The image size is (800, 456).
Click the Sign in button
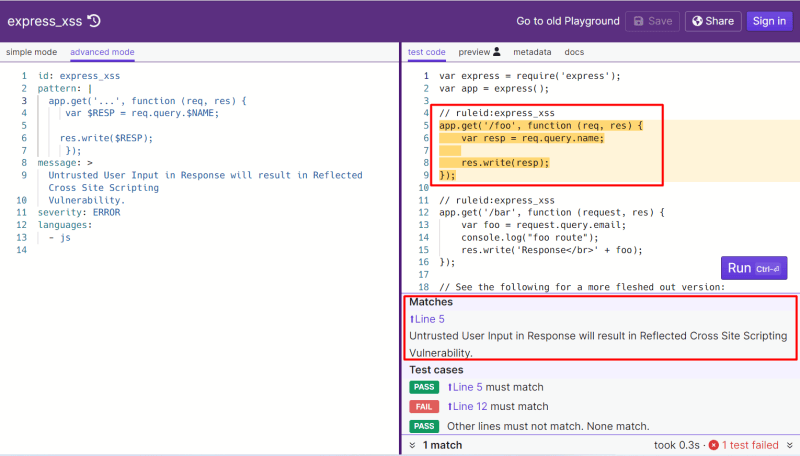(769, 21)
